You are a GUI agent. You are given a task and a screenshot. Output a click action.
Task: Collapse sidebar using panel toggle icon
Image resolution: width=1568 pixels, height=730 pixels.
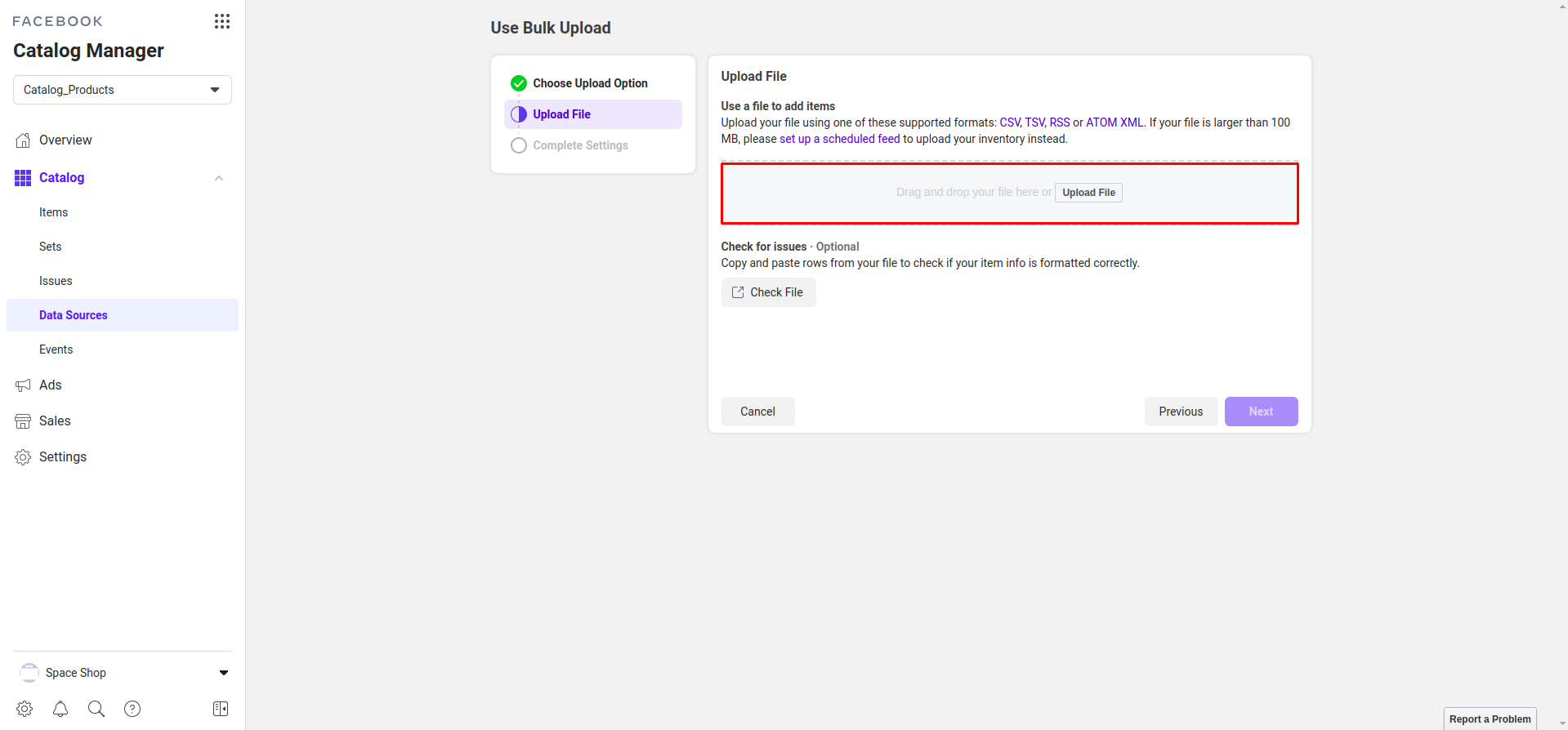[x=221, y=709]
